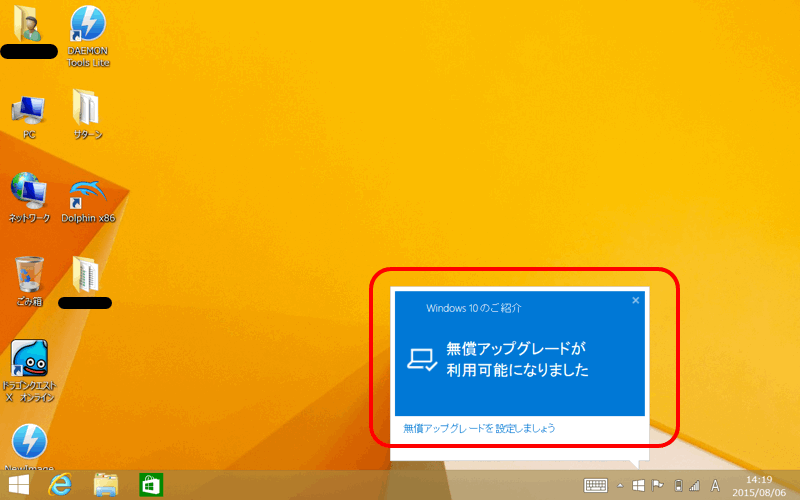Screen dimensions: 800x500
Task: Open the ごみ箱 recycle bin
Action: tap(29, 274)
